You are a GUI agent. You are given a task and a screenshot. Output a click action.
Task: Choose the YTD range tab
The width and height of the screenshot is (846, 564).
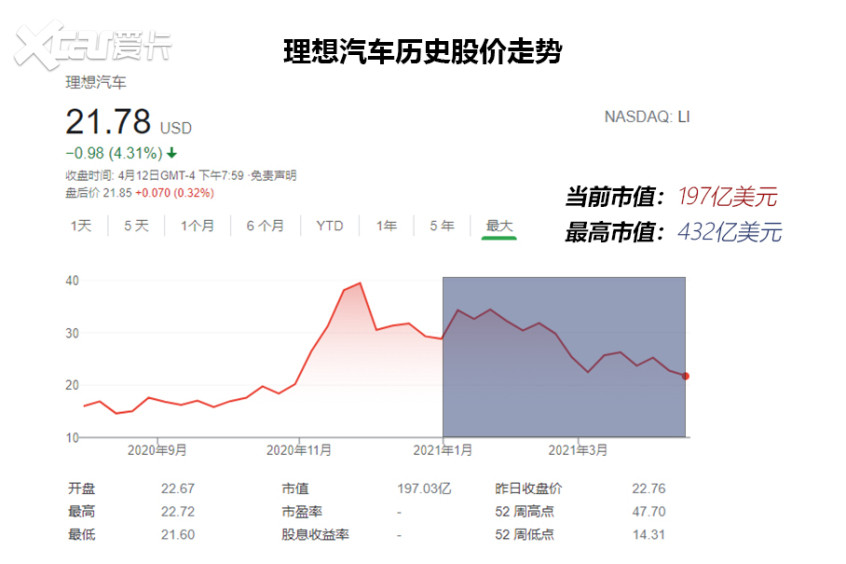click(x=330, y=226)
